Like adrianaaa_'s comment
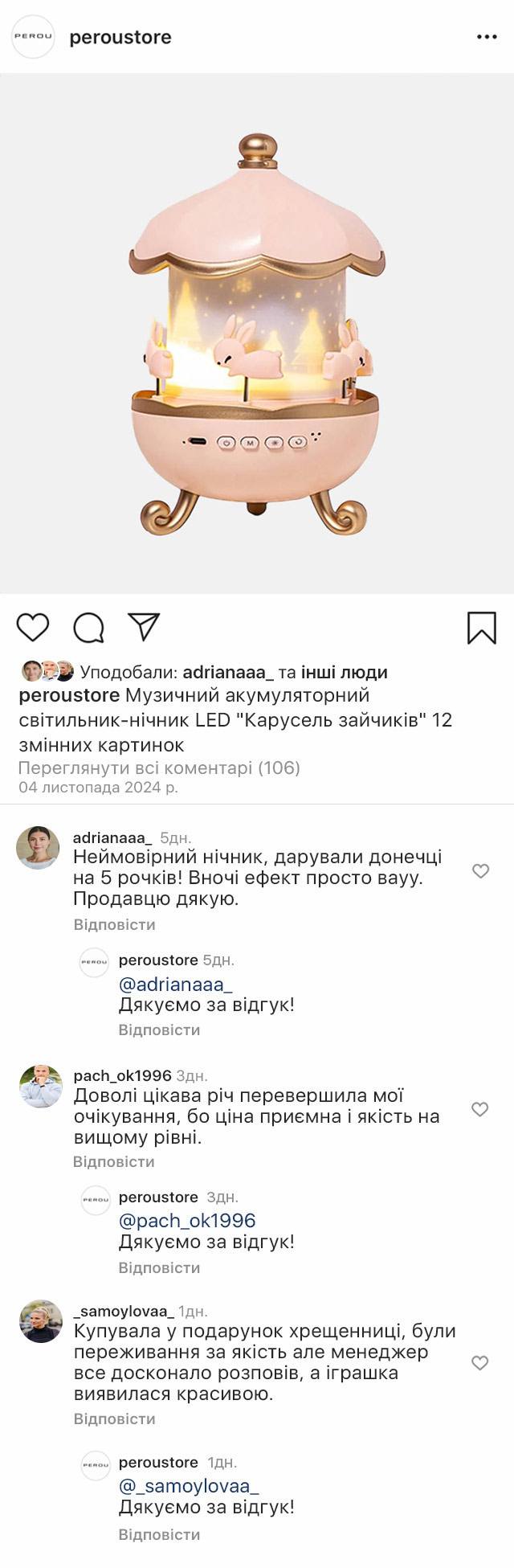 tap(480, 871)
